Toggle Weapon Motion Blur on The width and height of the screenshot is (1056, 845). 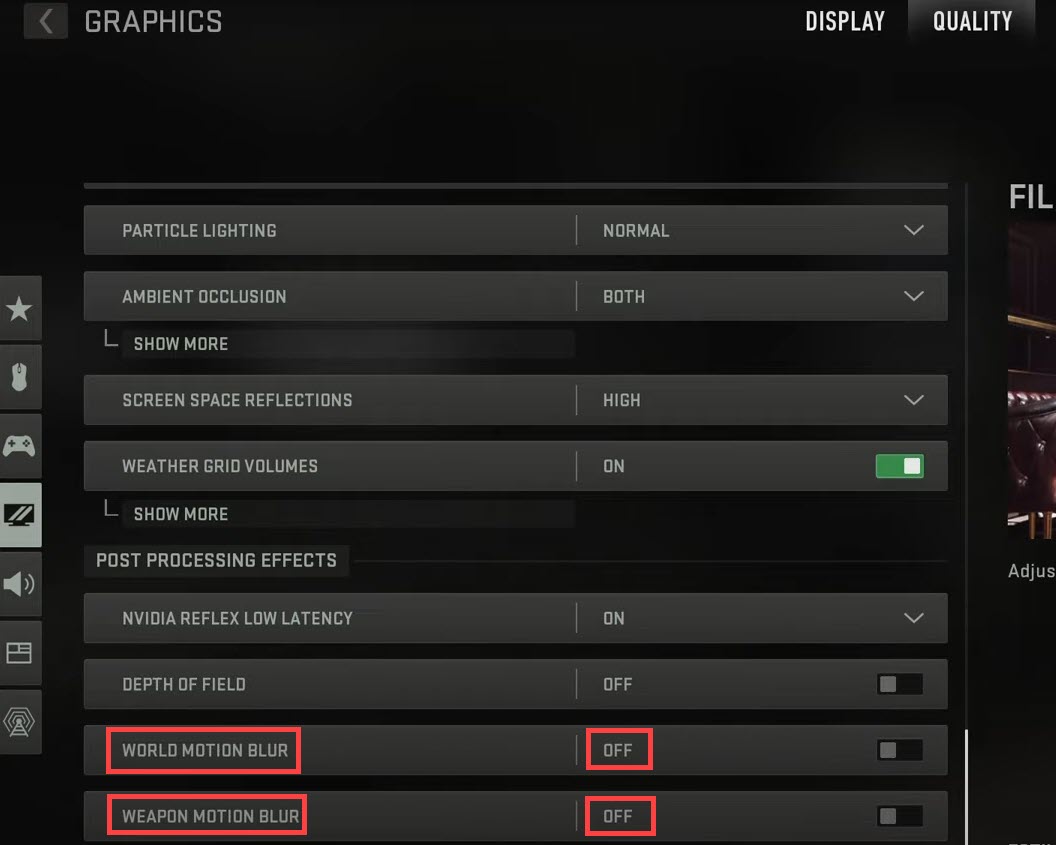(x=898, y=816)
